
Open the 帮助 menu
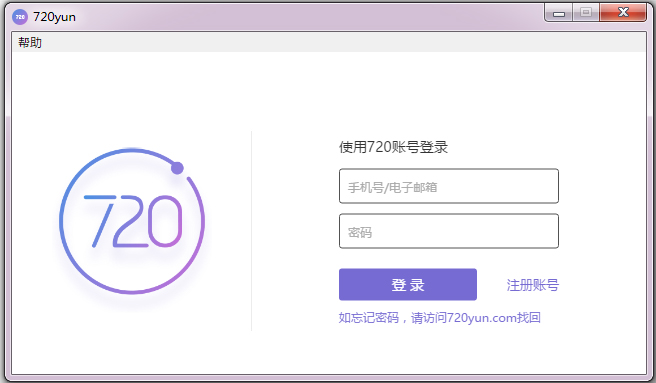[x=30, y=42]
